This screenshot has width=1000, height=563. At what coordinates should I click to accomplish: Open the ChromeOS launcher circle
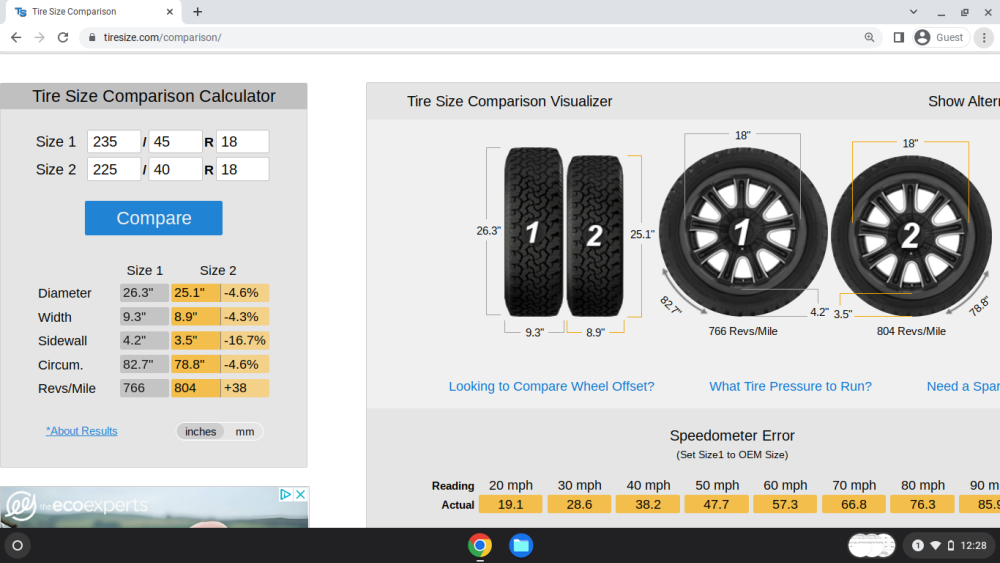point(18,546)
